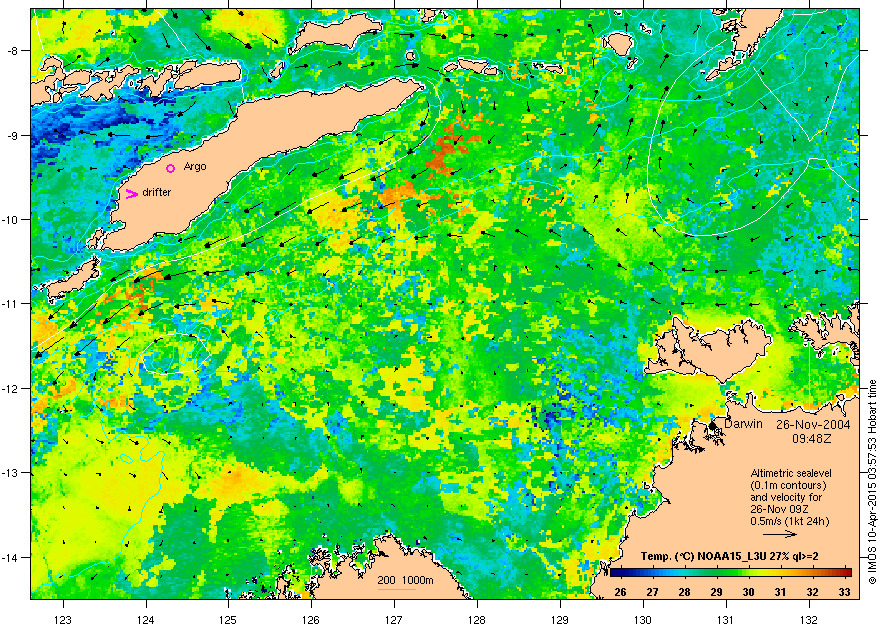Click the '(0.1m contours)' legend line
880x630 pixels.
(x=788, y=485)
